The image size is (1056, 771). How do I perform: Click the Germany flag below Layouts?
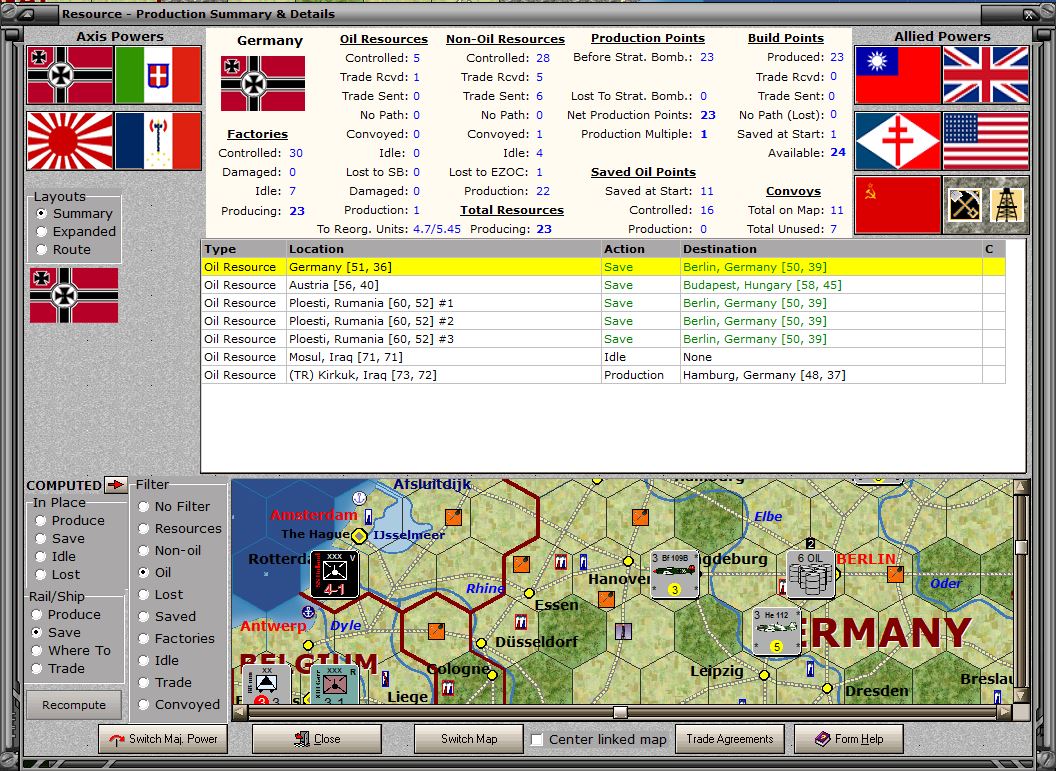(74, 295)
